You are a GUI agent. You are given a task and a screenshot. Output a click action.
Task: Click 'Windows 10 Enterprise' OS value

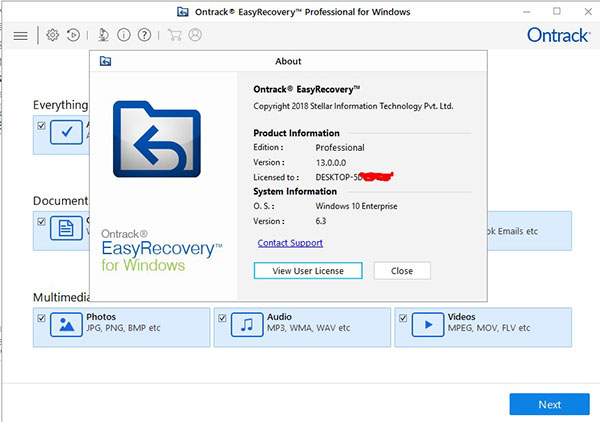(x=356, y=206)
